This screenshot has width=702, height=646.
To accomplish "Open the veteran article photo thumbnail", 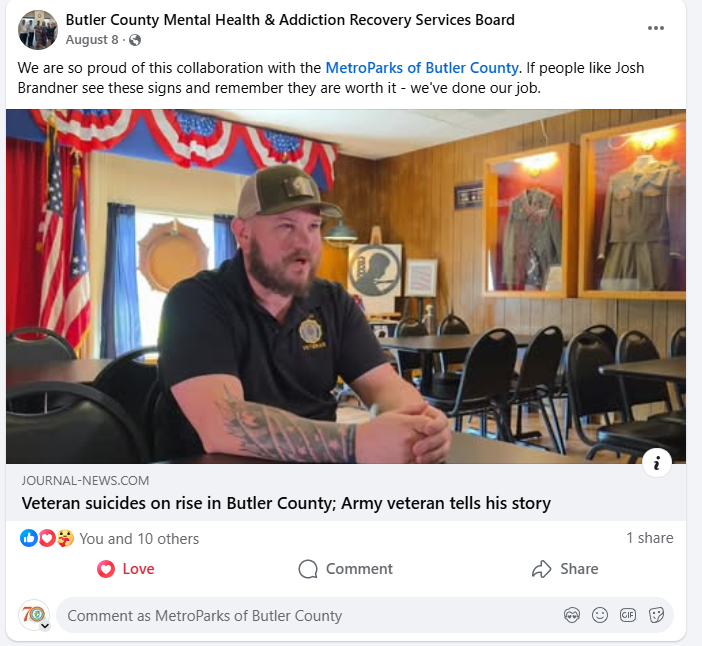I will point(346,287).
